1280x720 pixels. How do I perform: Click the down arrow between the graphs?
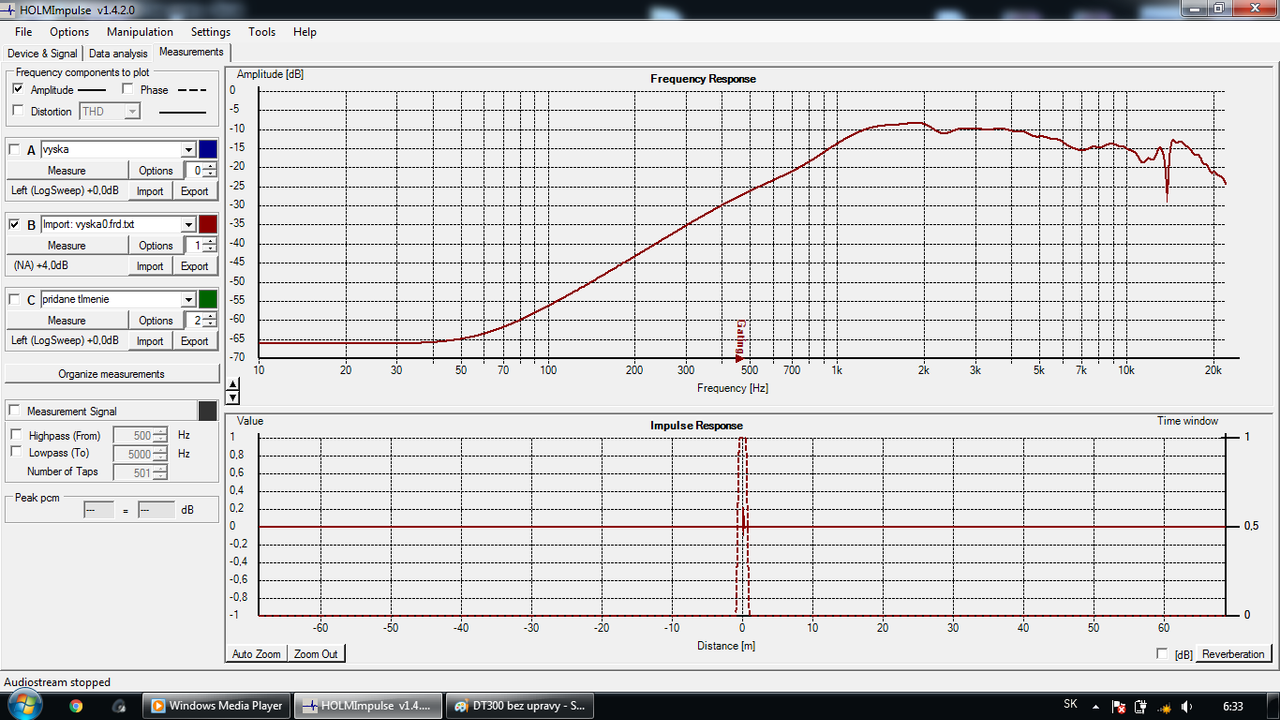pos(233,396)
